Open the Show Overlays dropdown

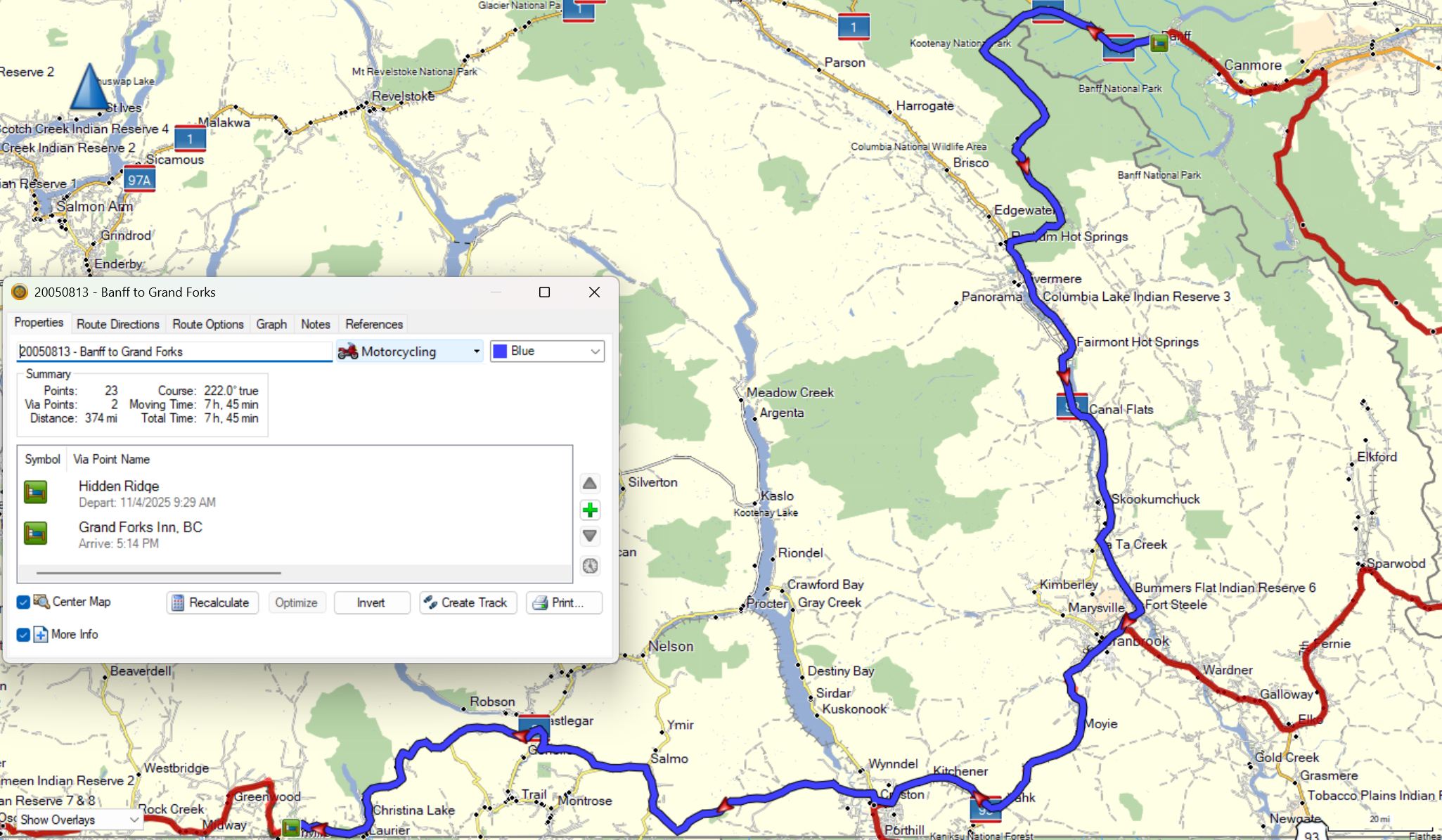tap(79, 820)
